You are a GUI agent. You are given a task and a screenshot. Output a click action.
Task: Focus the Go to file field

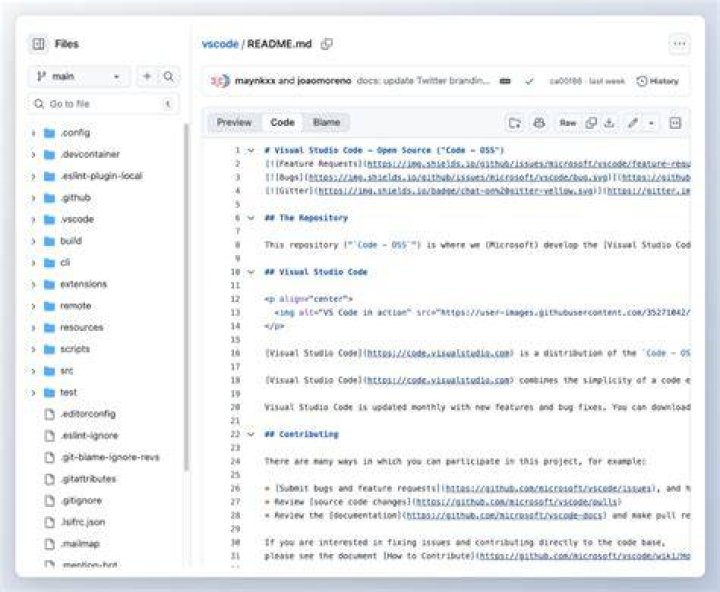click(103, 104)
